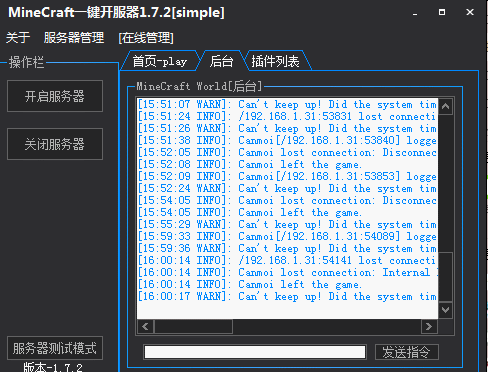Select the 15:55:29 WARN log line
The image size is (488, 372).
point(287,224)
